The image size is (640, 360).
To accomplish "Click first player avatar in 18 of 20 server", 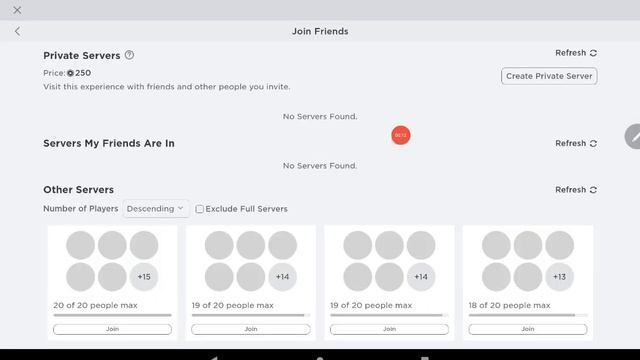I will [496, 245].
